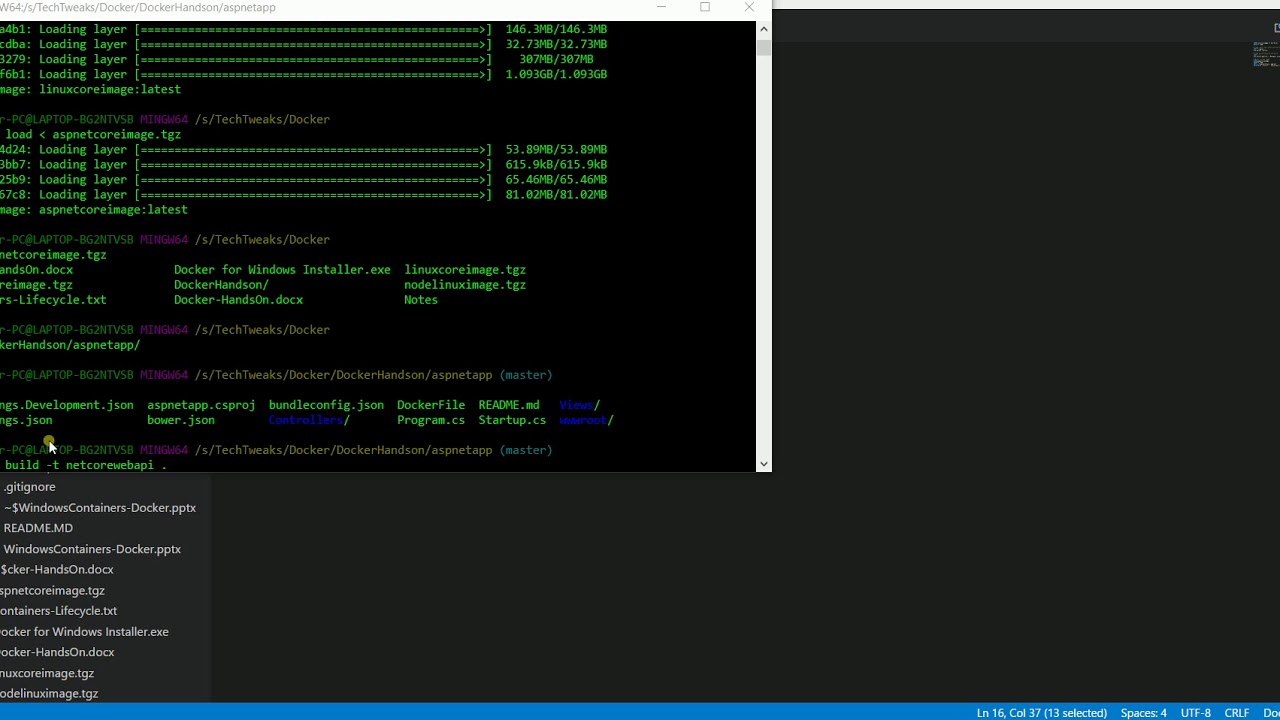The image size is (1280, 720).
Task: Click 'linuxcoreimage.tgz' in terminal listing
Action: [x=465, y=270]
